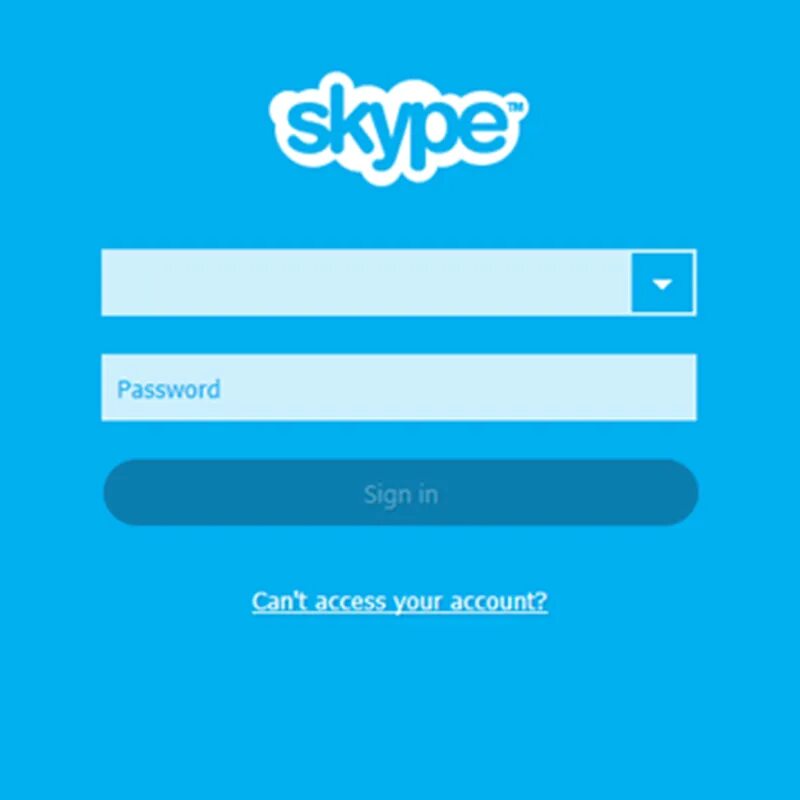The image size is (800, 800).
Task: Open the Can't access your account link
Action: pos(400,602)
